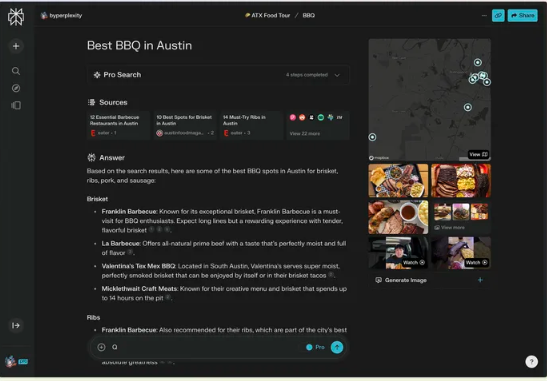Open ATX Food Tour collection breadcrumb

tap(268, 15)
